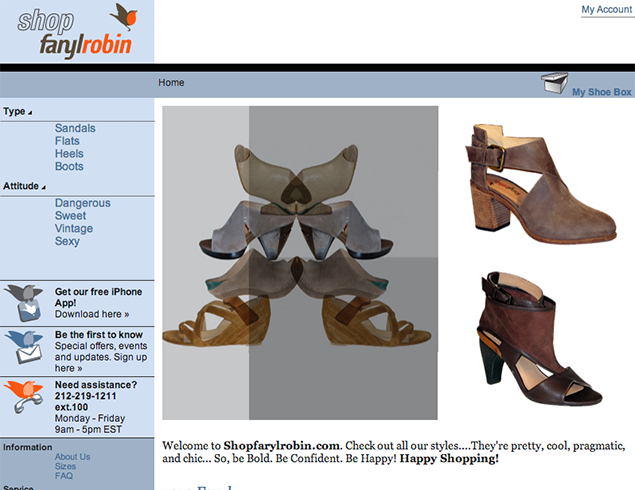Image resolution: width=635 pixels, height=490 pixels.
Task: Select the Sexy attitude
Action: click(67, 241)
